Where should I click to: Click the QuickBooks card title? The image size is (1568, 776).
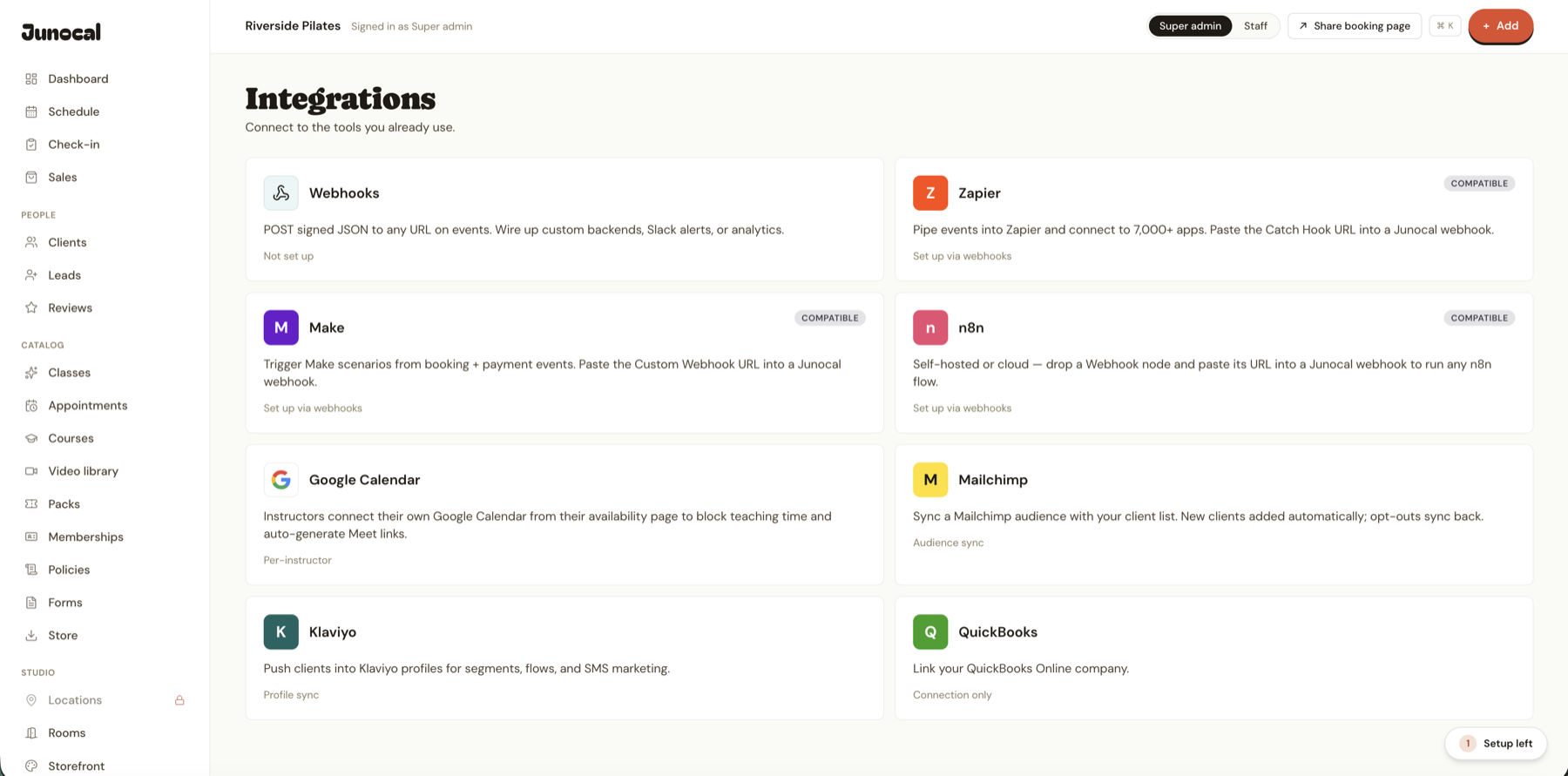997,632
